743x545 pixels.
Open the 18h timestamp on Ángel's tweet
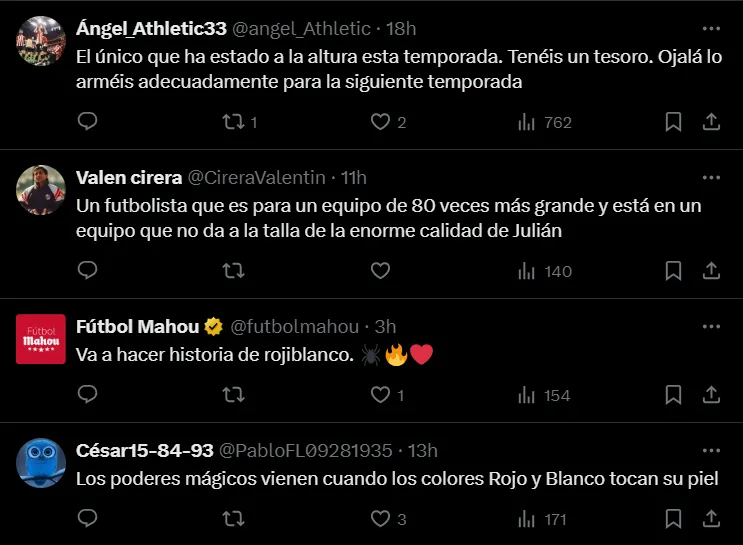(x=400, y=28)
